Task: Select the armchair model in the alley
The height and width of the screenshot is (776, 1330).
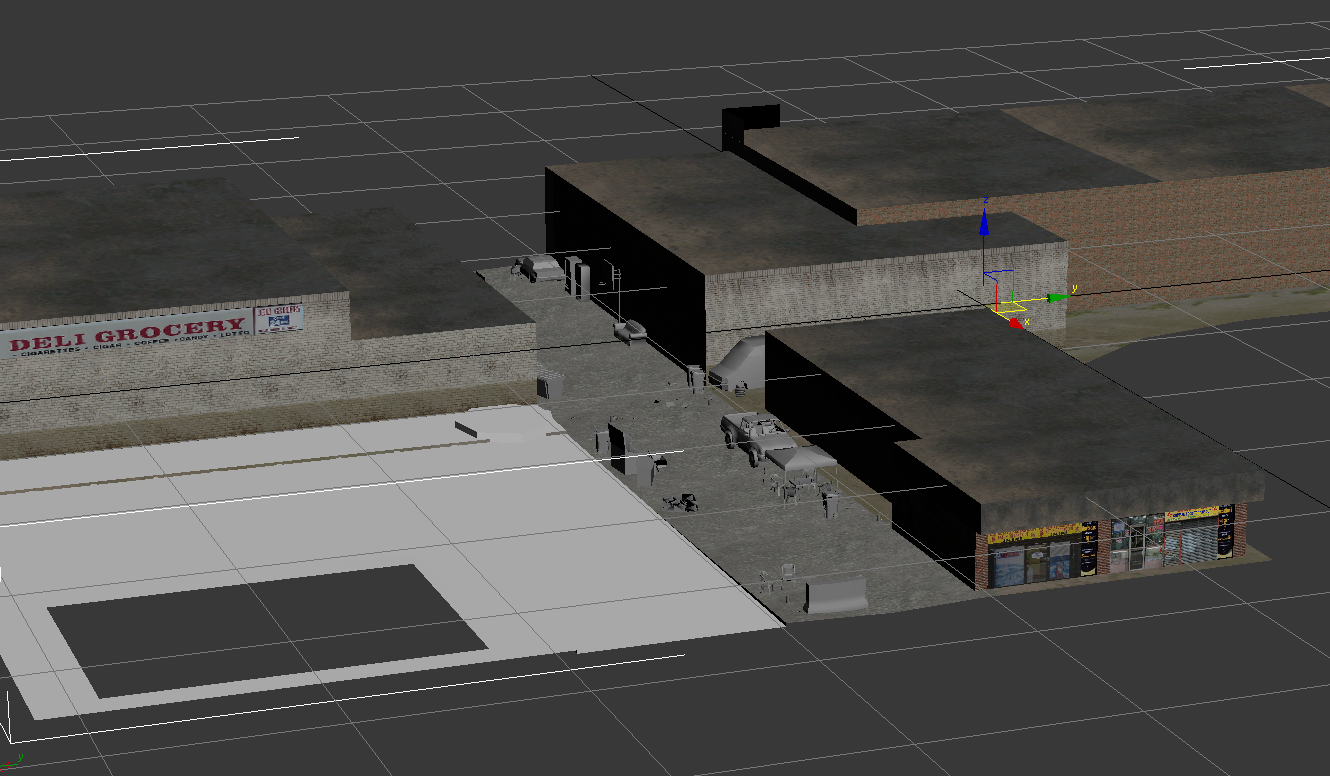Action: pos(630,330)
